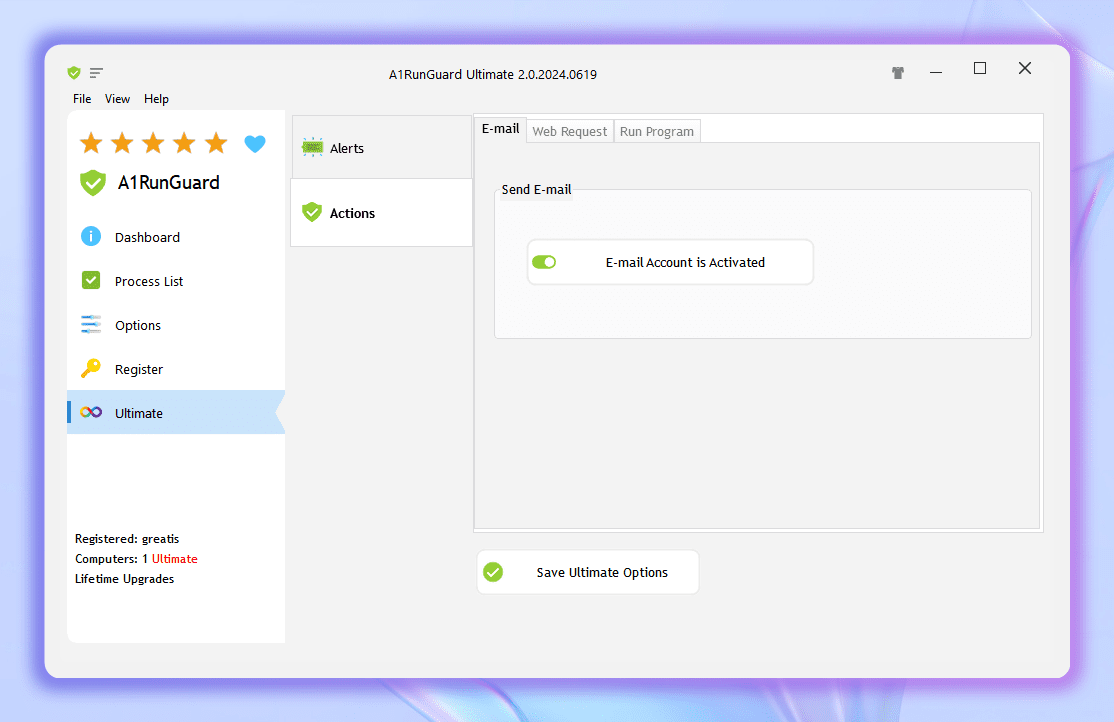Select the Actions section
The height and width of the screenshot is (722, 1114).
click(381, 213)
